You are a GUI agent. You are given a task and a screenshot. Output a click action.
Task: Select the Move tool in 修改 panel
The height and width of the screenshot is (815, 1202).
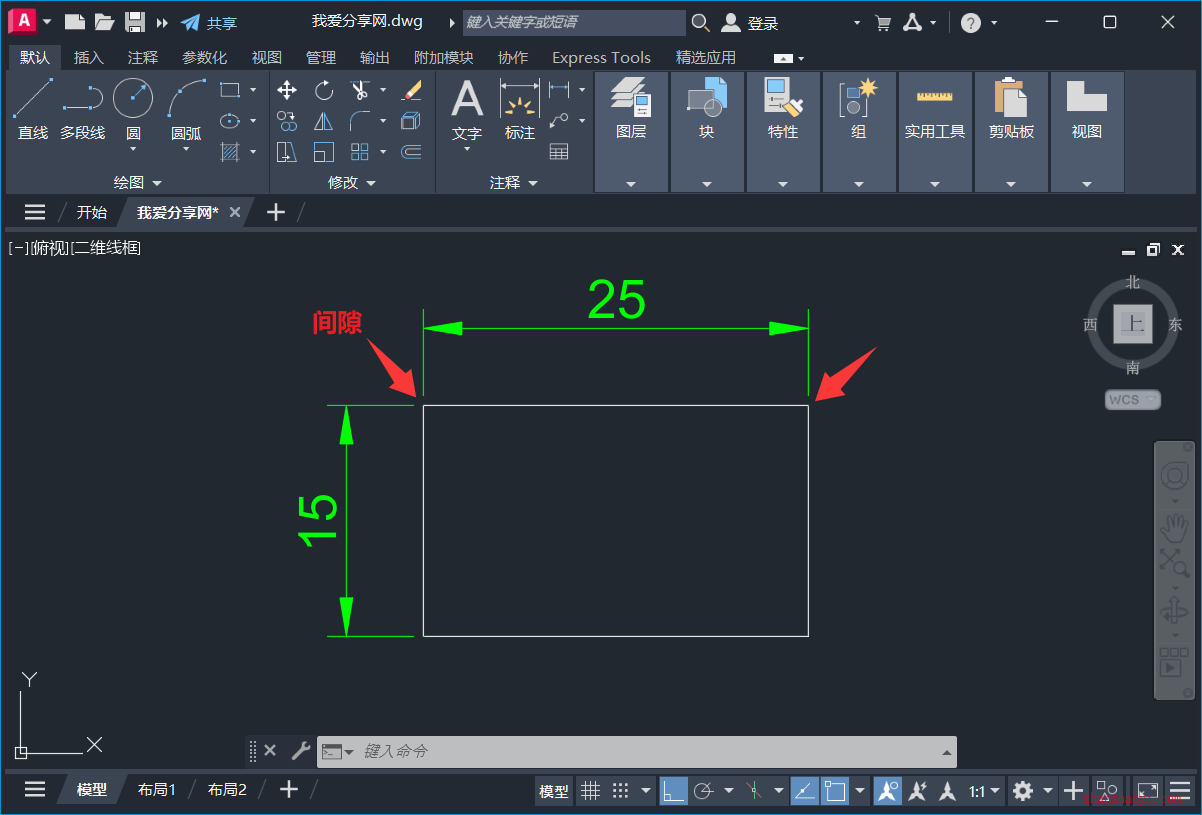[287, 91]
